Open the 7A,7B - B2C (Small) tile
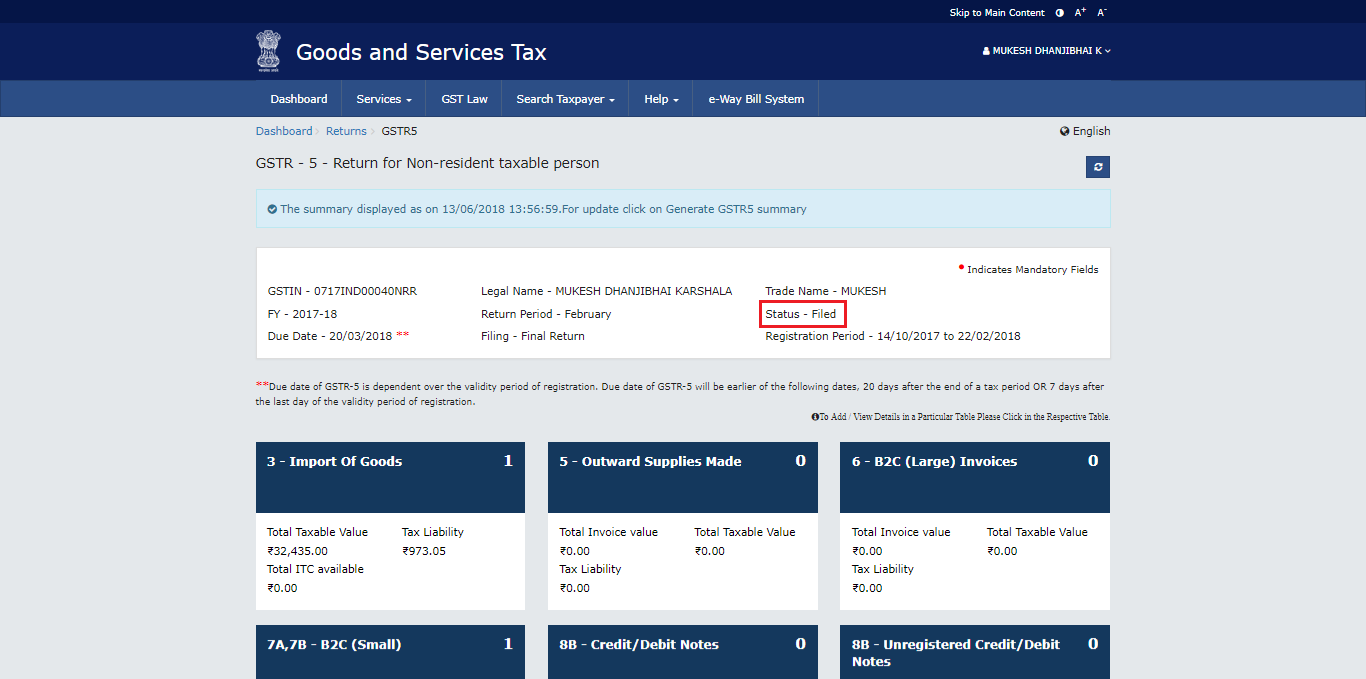Screen dimensions: 1366x679 390,652
